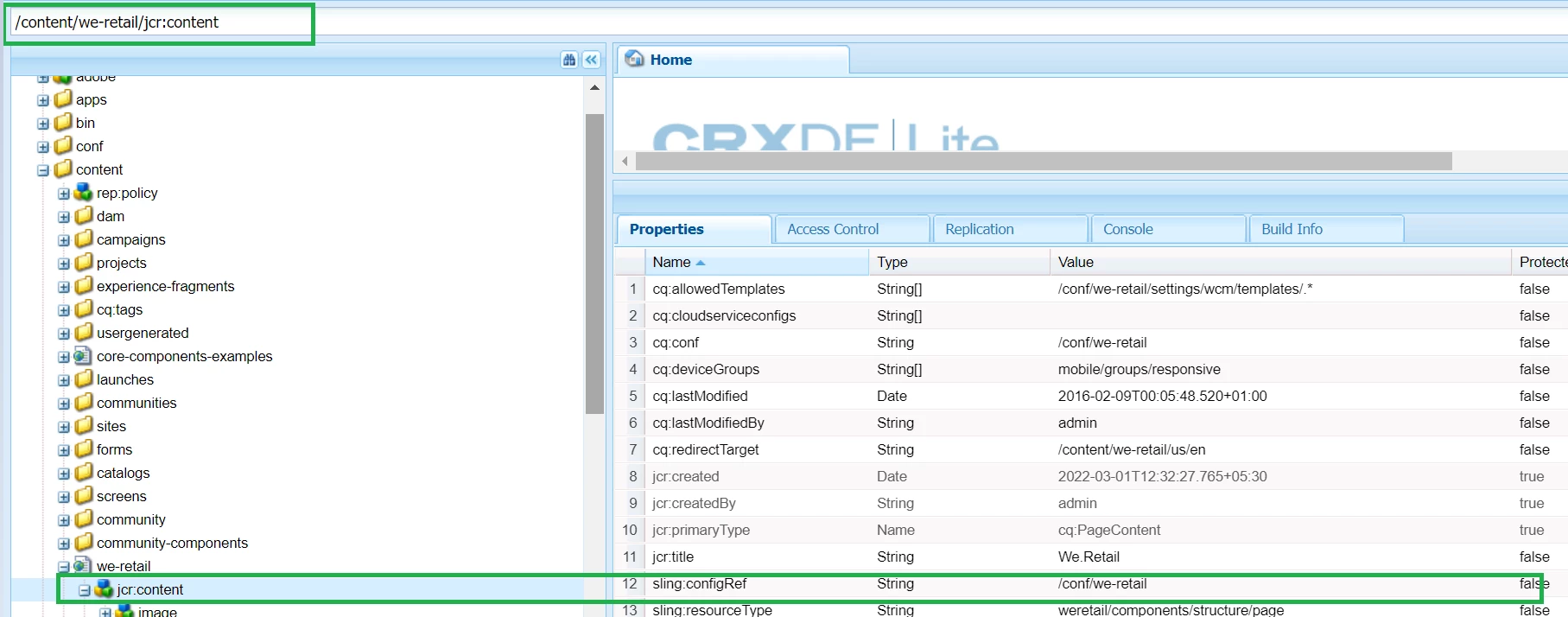Screen dimensions: 1568x617
Task: Expand the apps node
Action: pyautogui.click(x=43, y=100)
